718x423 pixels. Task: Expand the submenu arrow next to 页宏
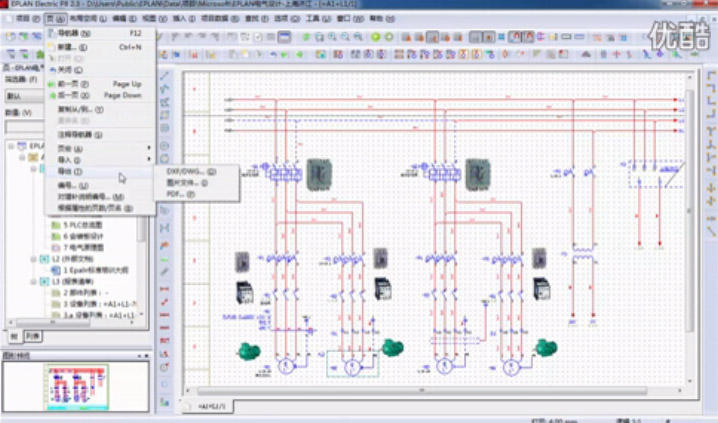pos(149,148)
